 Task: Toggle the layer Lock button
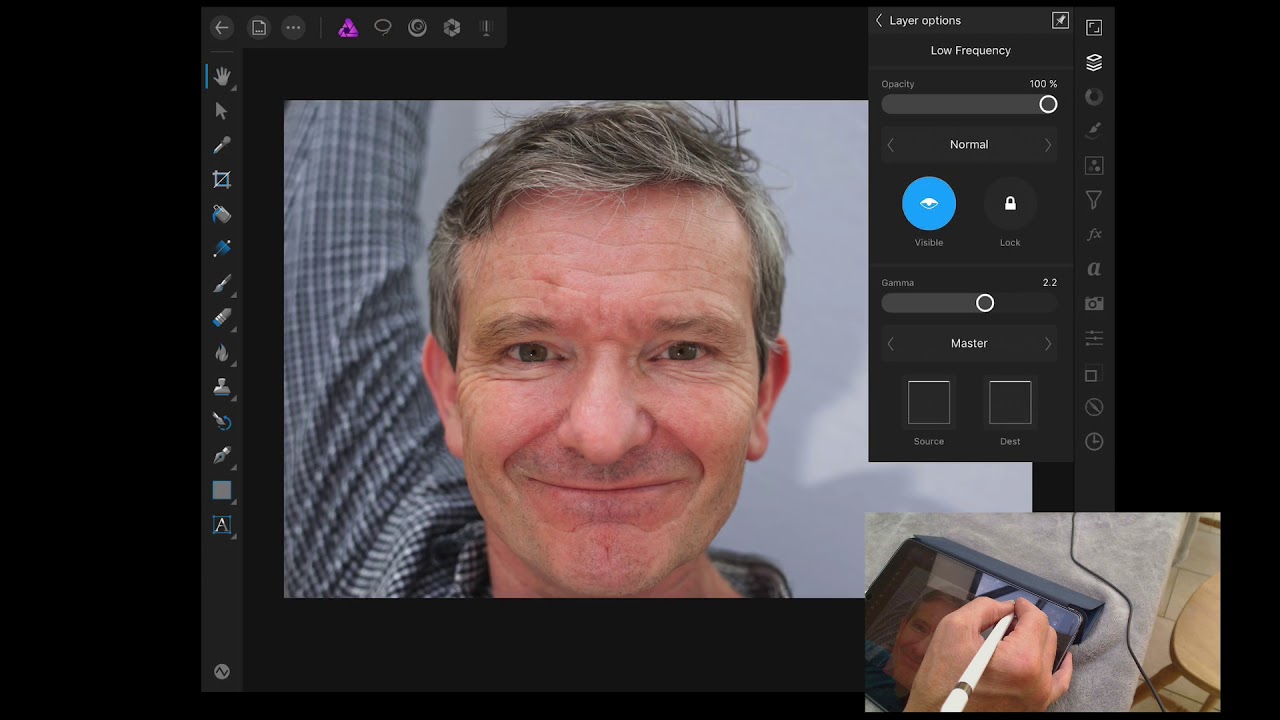(1010, 203)
